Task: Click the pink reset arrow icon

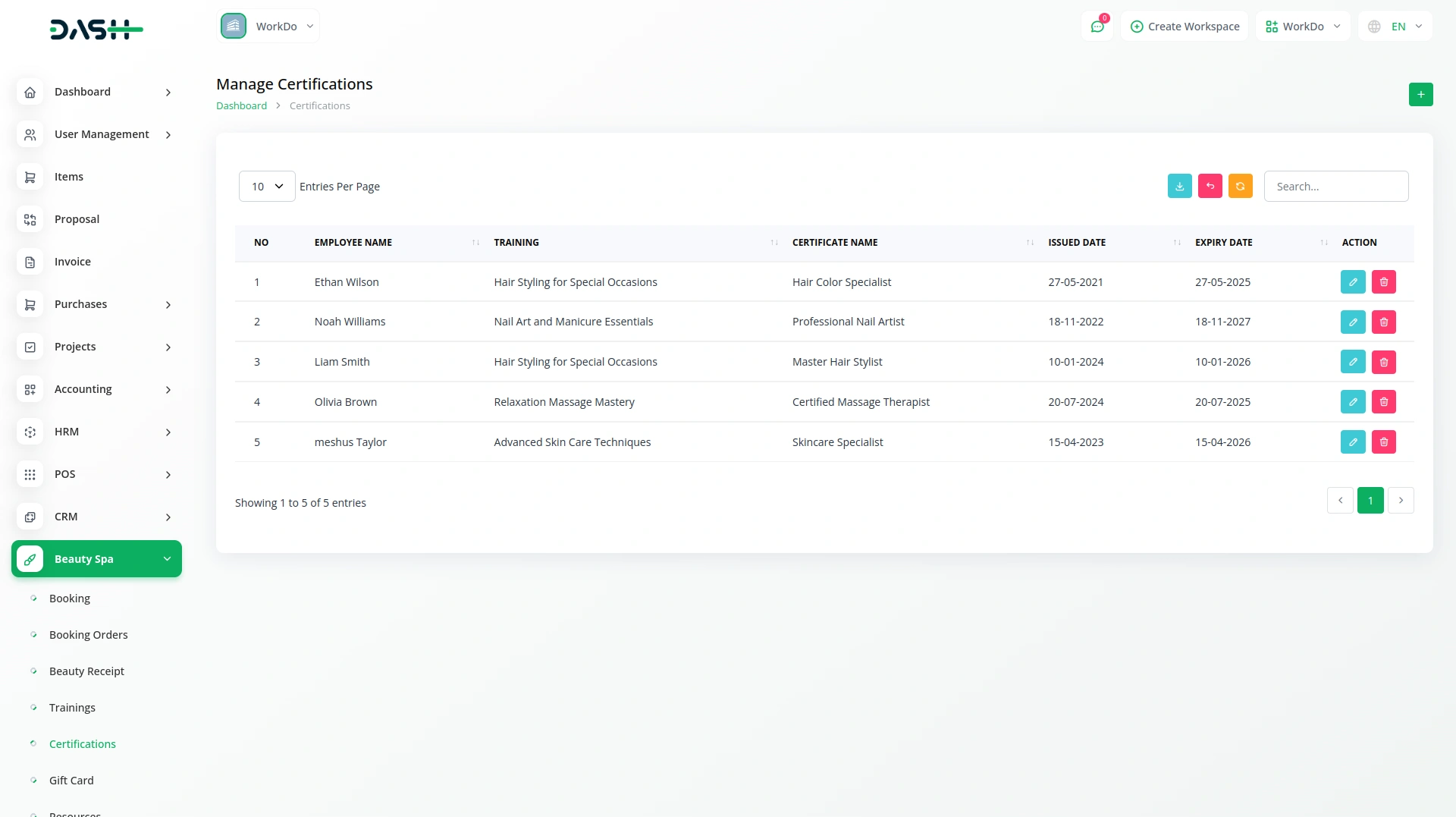Action: pyautogui.click(x=1210, y=186)
